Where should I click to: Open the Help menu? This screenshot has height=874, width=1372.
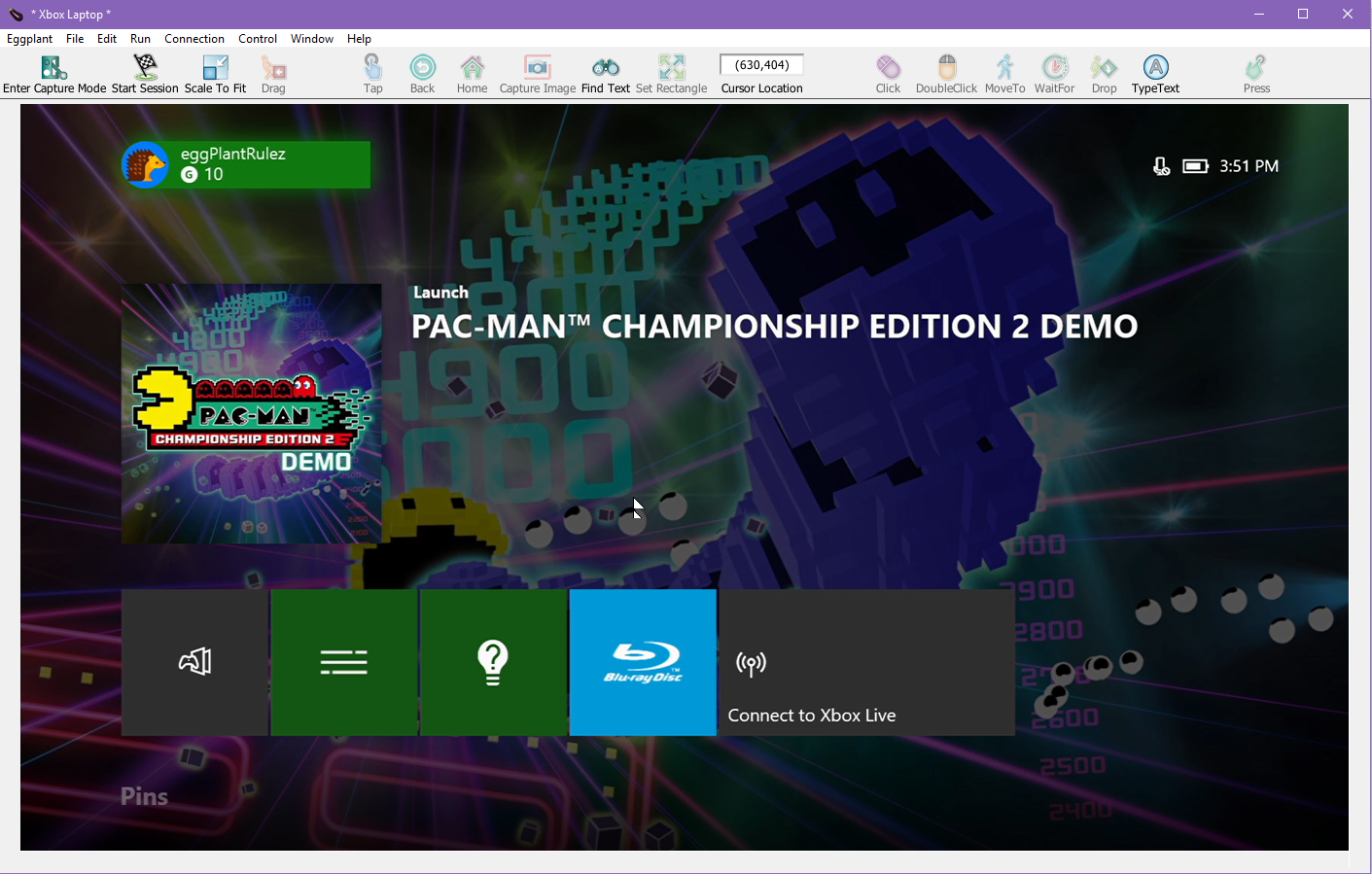[x=359, y=39]
